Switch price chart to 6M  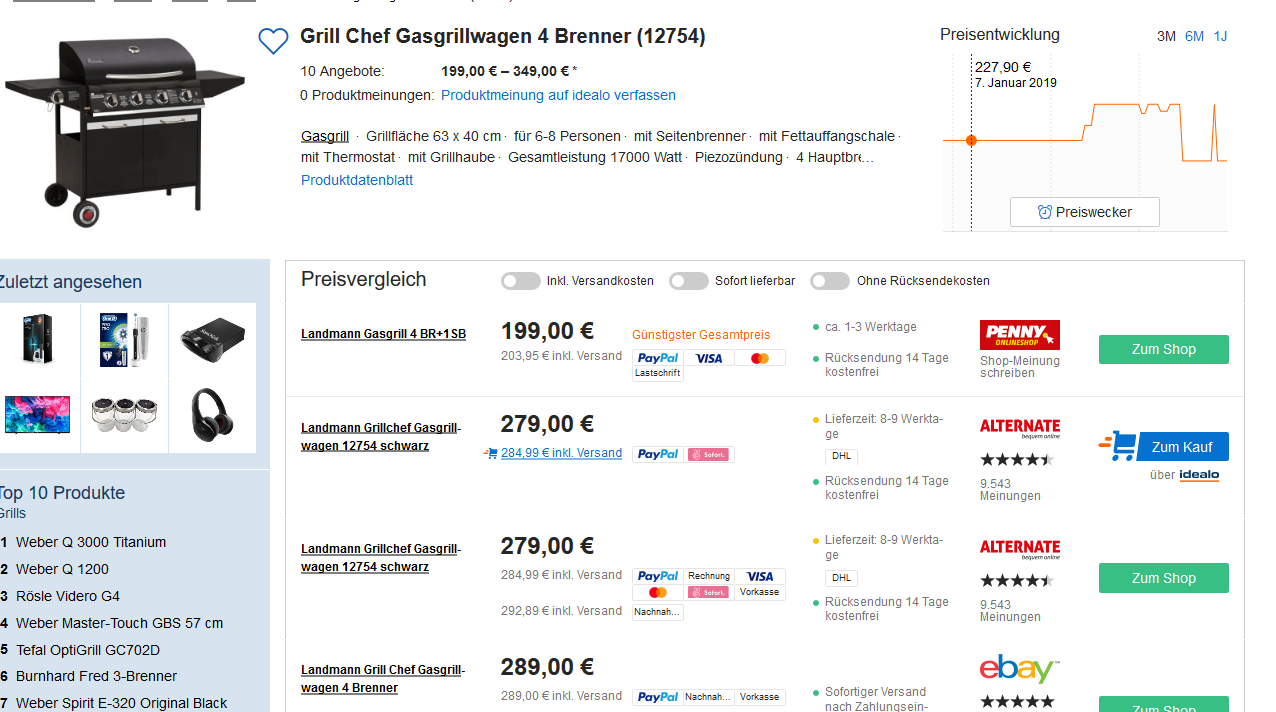1194,37
